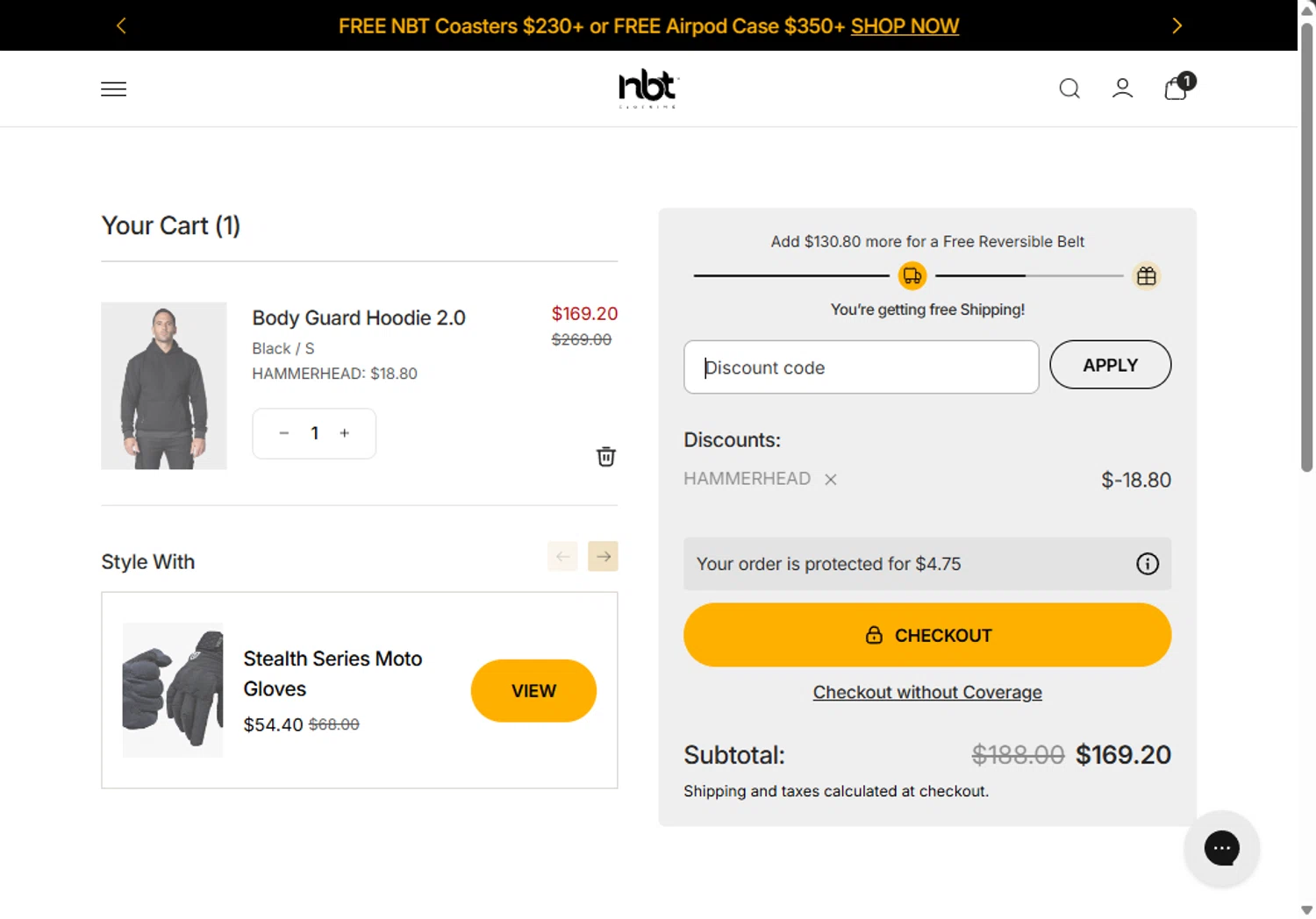This screenshot has height=919, width=1316.
Task: Open Stealth Series Moto Gloves title
Action: (333, 673)
